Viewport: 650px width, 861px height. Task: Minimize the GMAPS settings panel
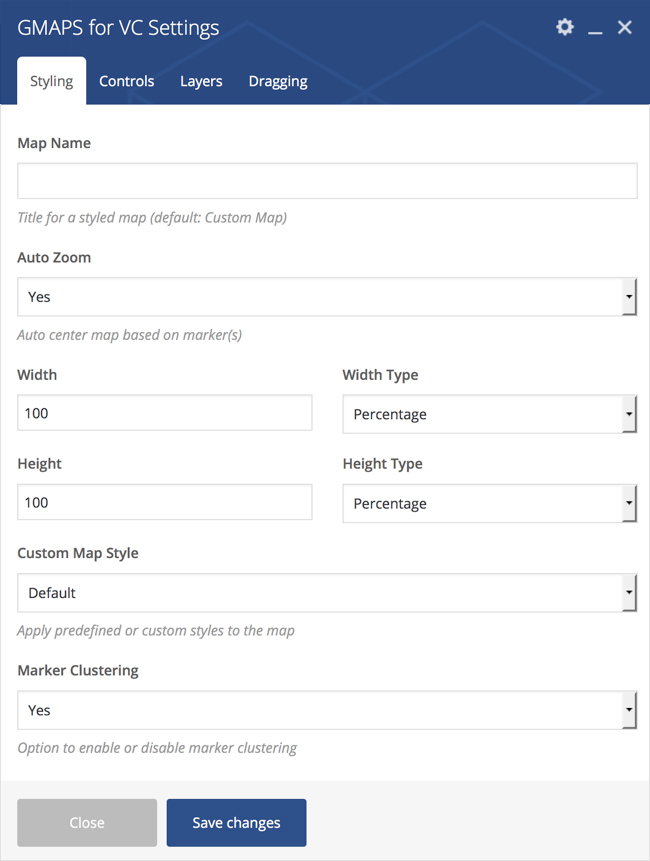(x=595, y=27)
